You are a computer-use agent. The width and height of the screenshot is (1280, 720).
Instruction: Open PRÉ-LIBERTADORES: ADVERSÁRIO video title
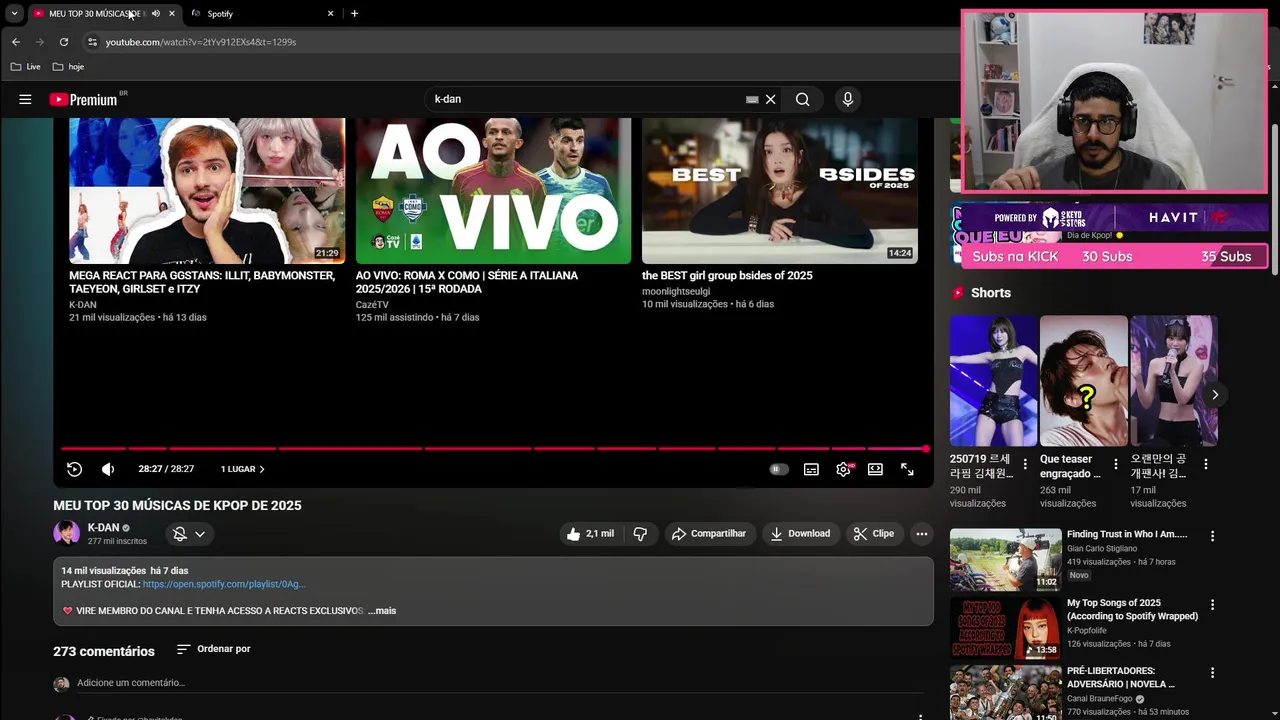pos(1120,678)
